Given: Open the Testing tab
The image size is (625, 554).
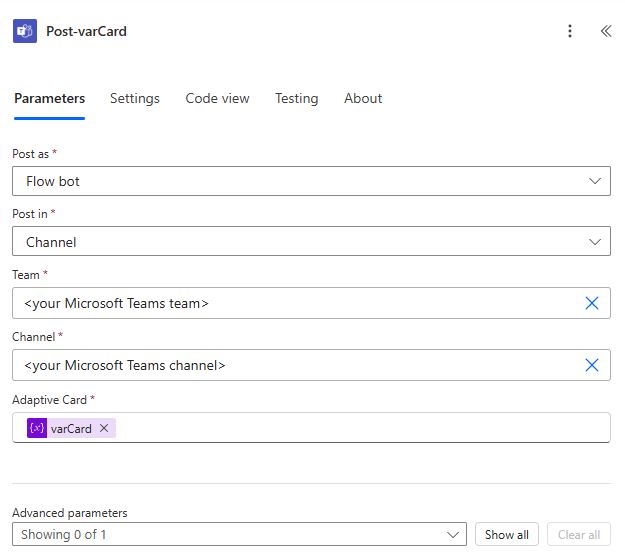Looking at the screenshot, I should pyautogui.click(x=297, y=98).
